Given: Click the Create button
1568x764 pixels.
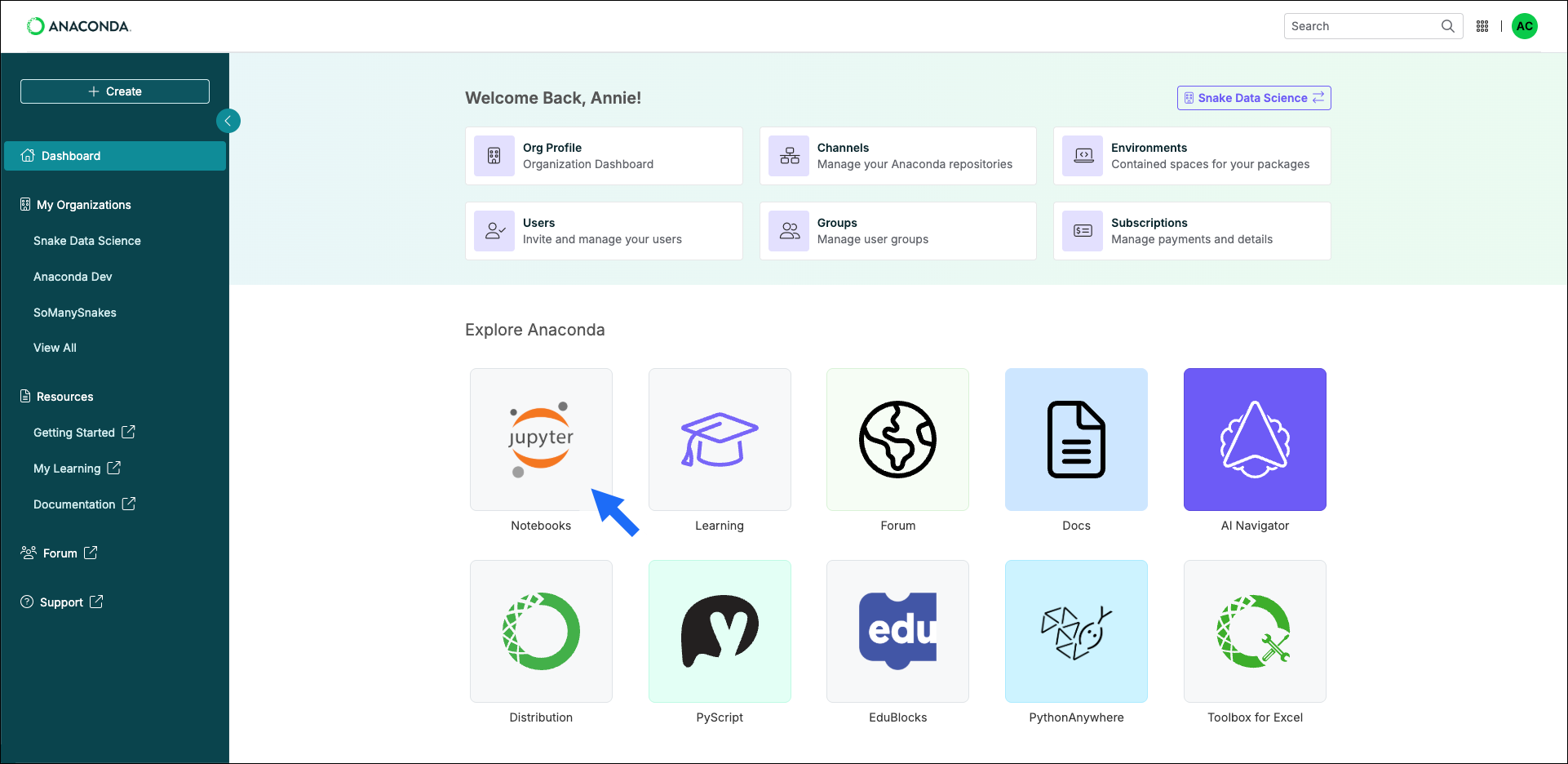Looking at the screenshot, I should coord(114,91).
